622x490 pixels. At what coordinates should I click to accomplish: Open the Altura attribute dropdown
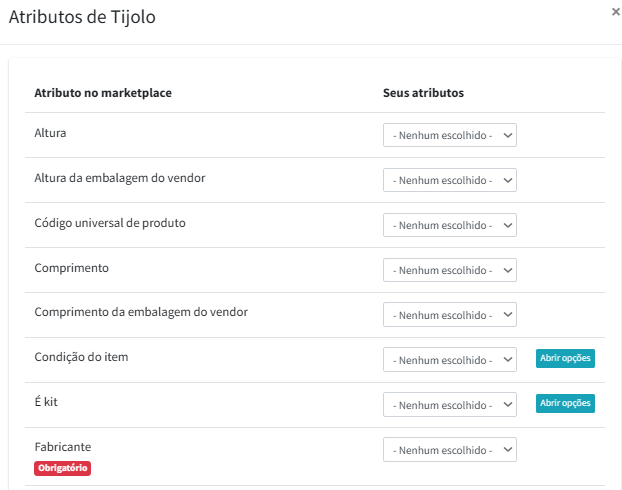coord(450,135)
